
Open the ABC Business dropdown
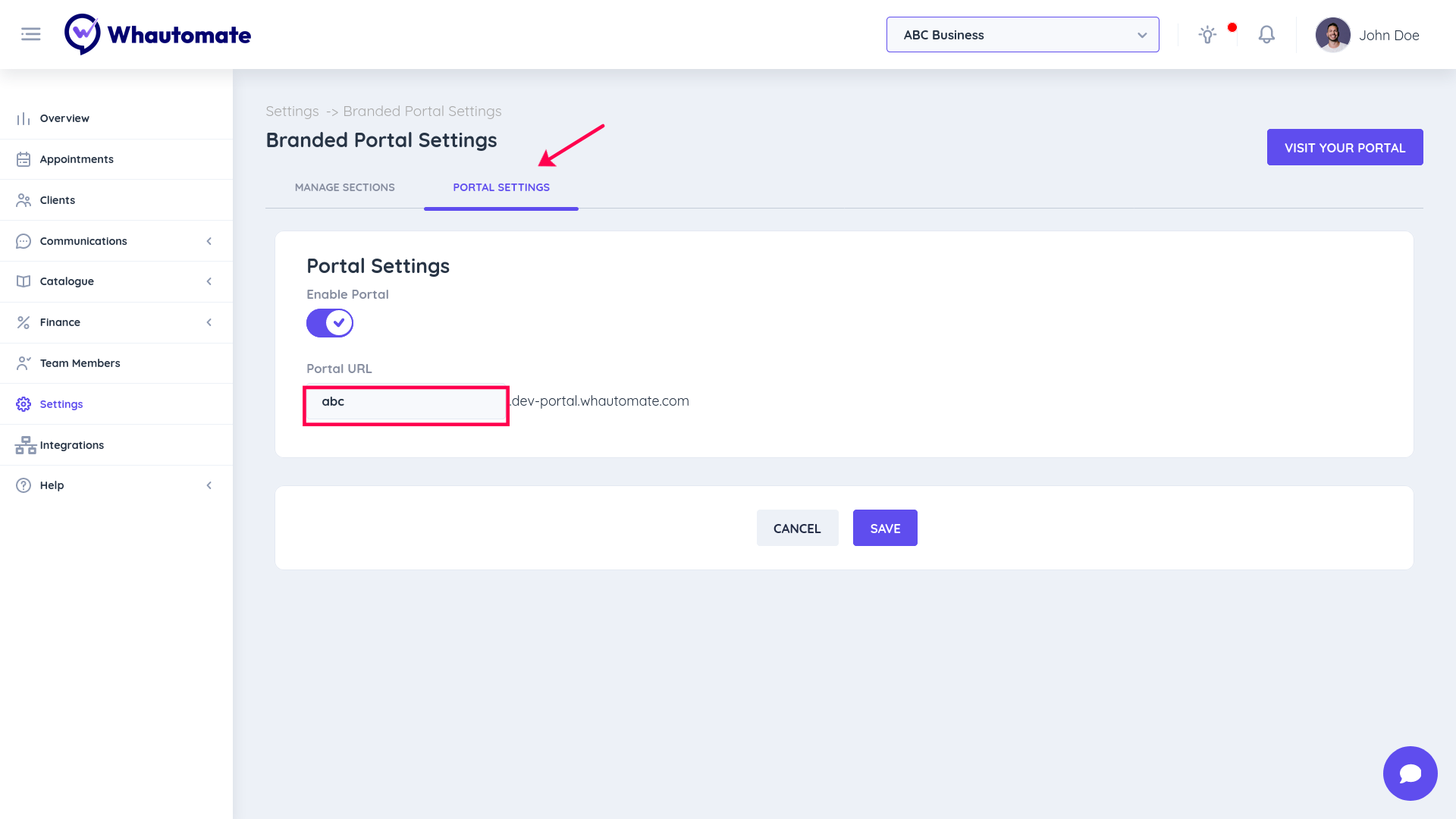point(1022,35)
